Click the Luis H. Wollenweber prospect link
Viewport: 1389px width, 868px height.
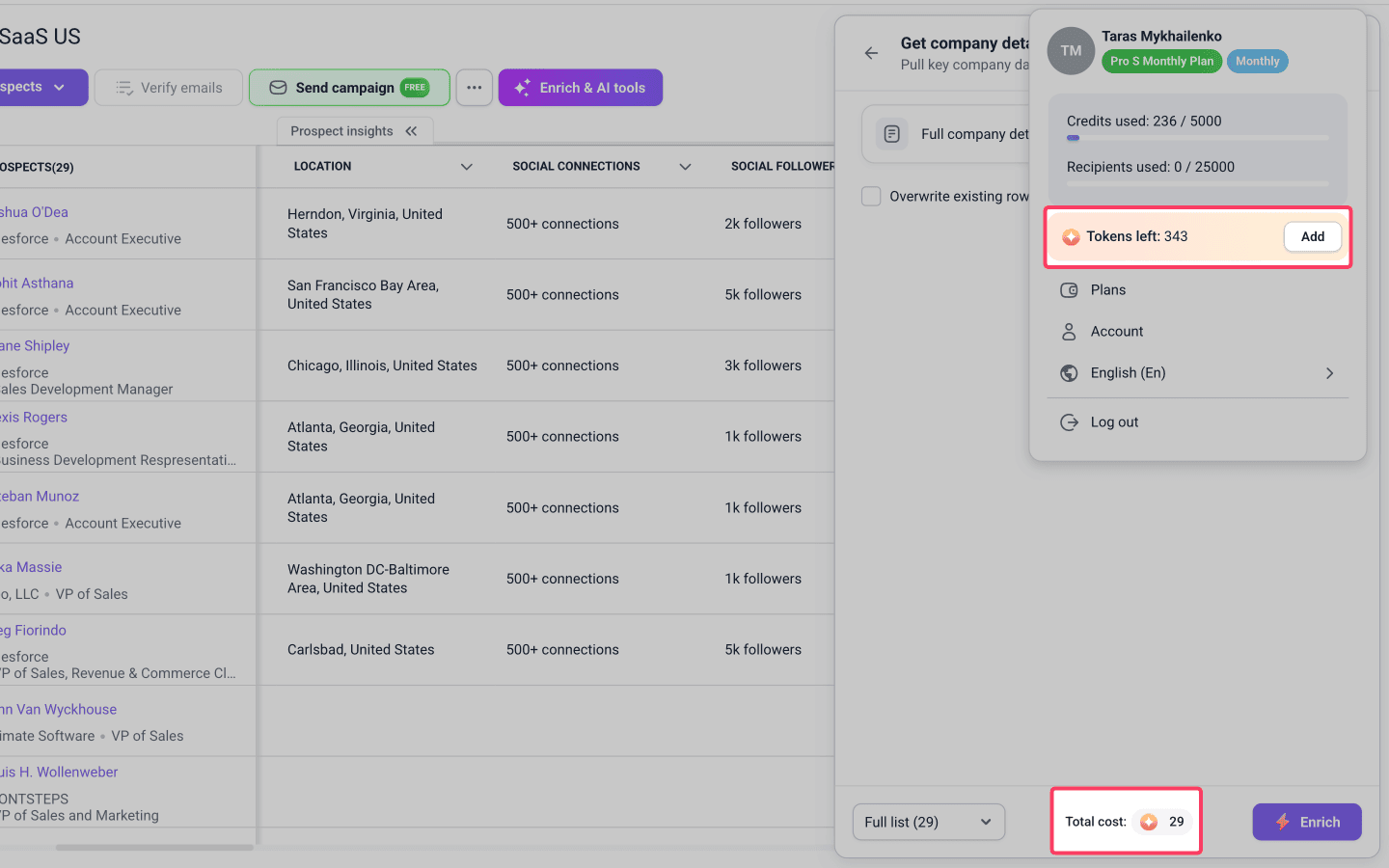click(x=59, y=773)
